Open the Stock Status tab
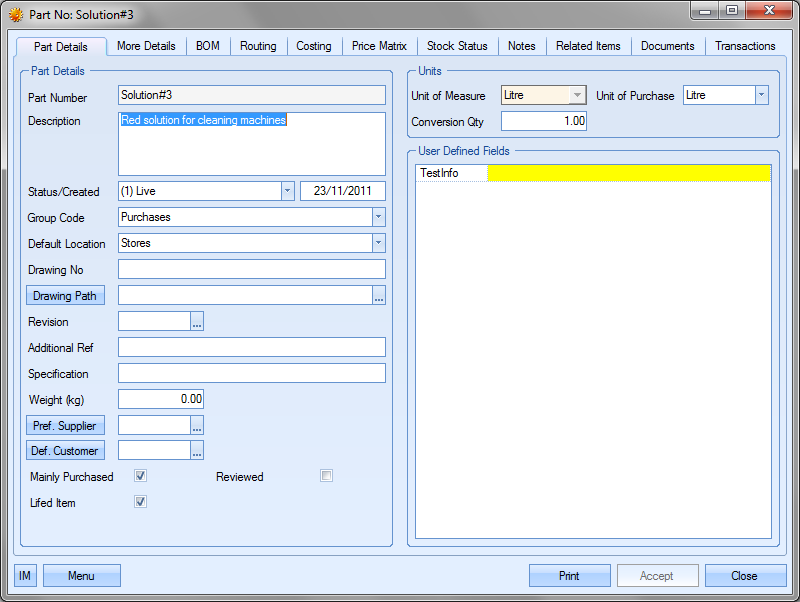The image size is (800, 602). (457, 46)
